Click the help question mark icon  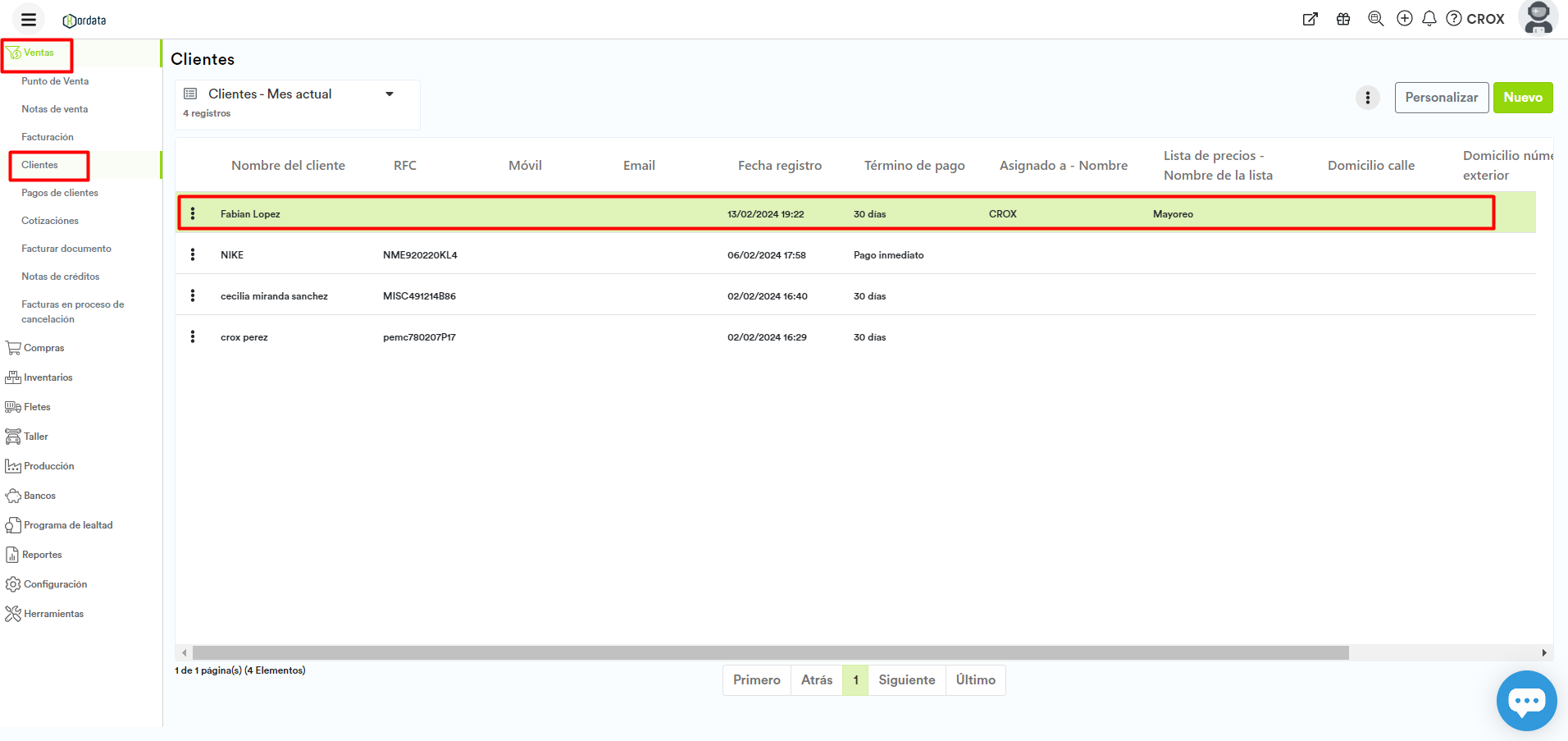[1454, 19]
